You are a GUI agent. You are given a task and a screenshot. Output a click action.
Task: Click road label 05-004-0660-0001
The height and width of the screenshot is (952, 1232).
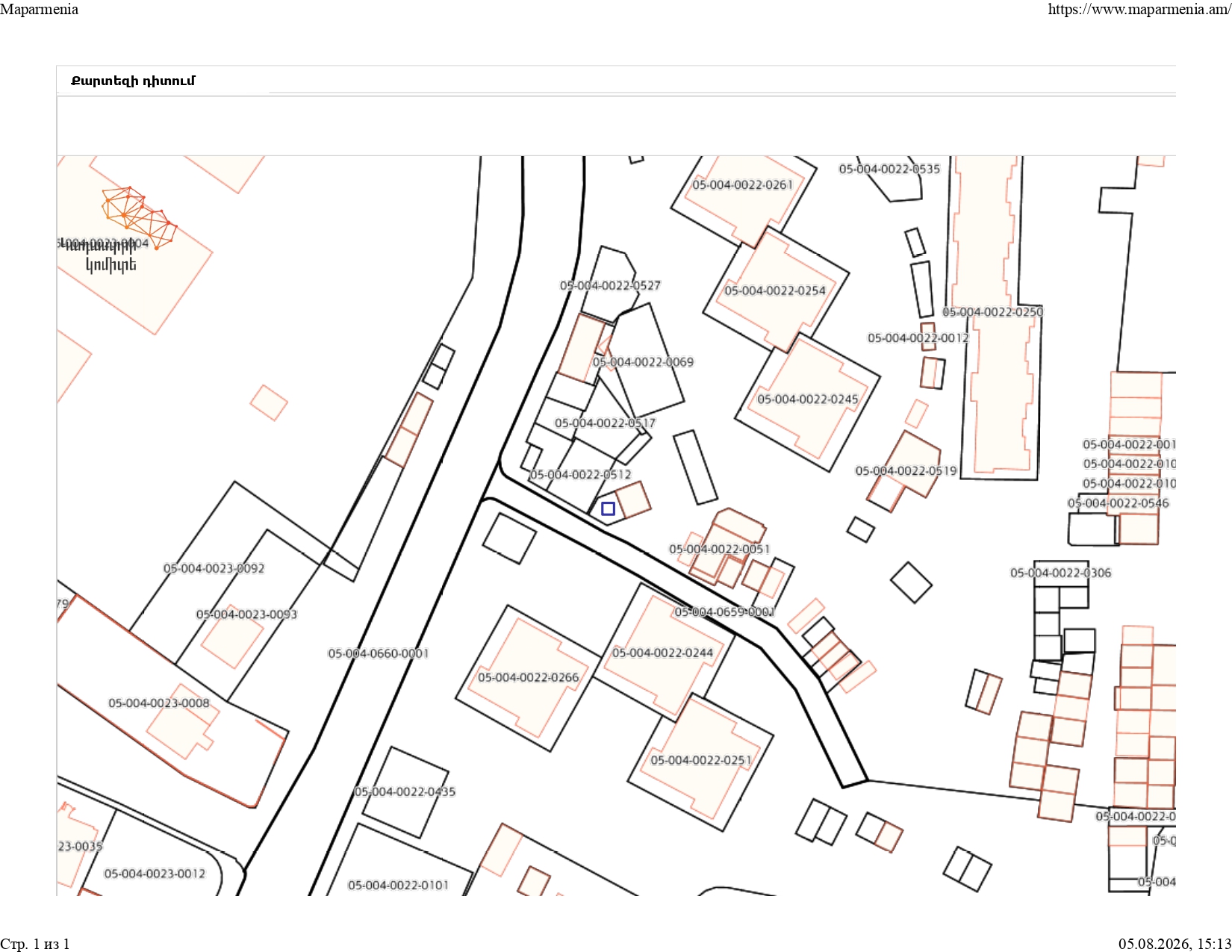click(x=379, y=653)
